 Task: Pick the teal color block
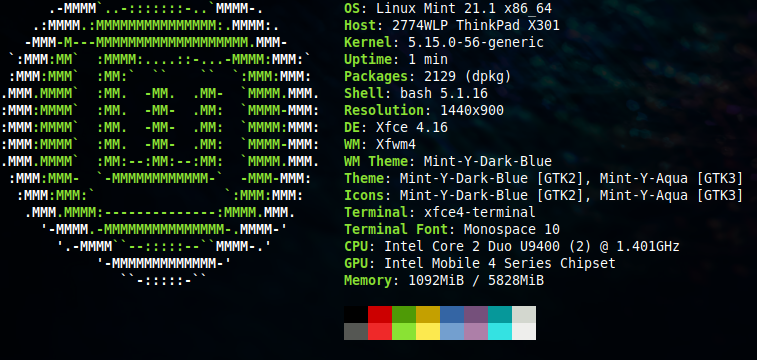pos(500,314)
